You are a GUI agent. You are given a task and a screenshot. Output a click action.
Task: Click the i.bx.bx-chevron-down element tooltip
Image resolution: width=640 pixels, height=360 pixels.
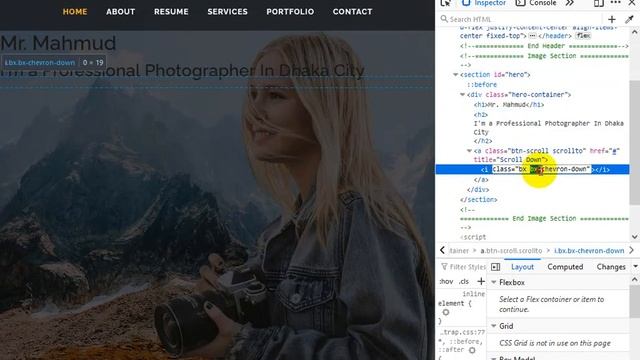pyautogui.click(x=54, y=63)
